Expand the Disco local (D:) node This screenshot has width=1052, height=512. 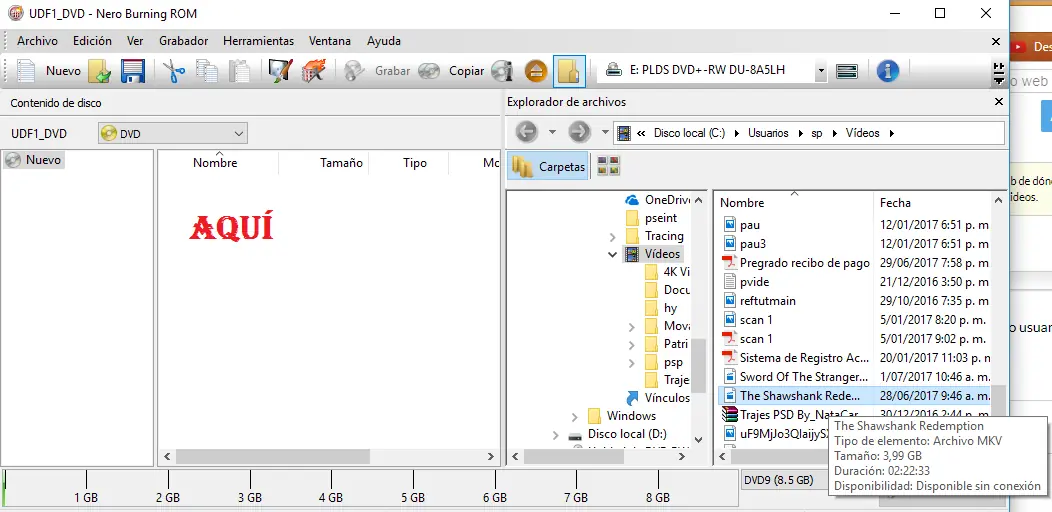tap(556, 434)
